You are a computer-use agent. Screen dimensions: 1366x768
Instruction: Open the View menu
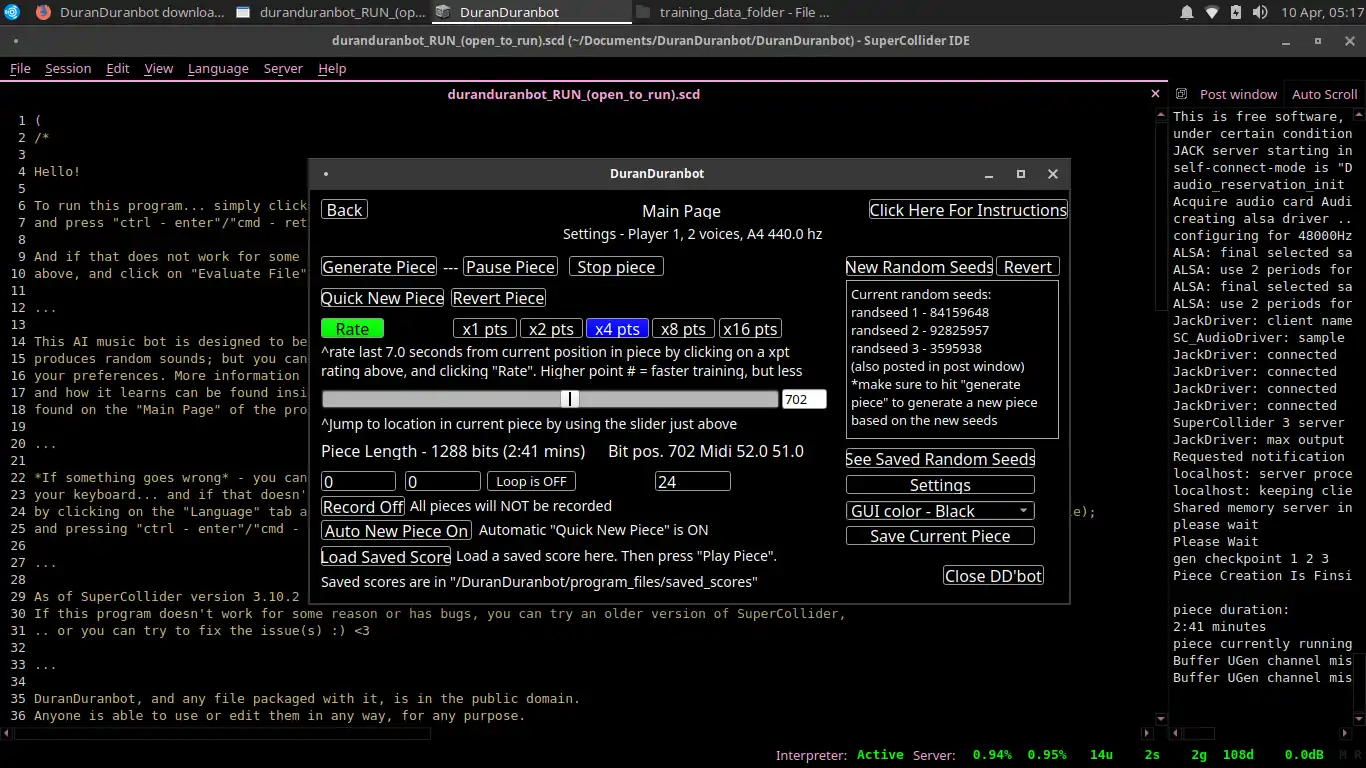click(x=159, y=68)
